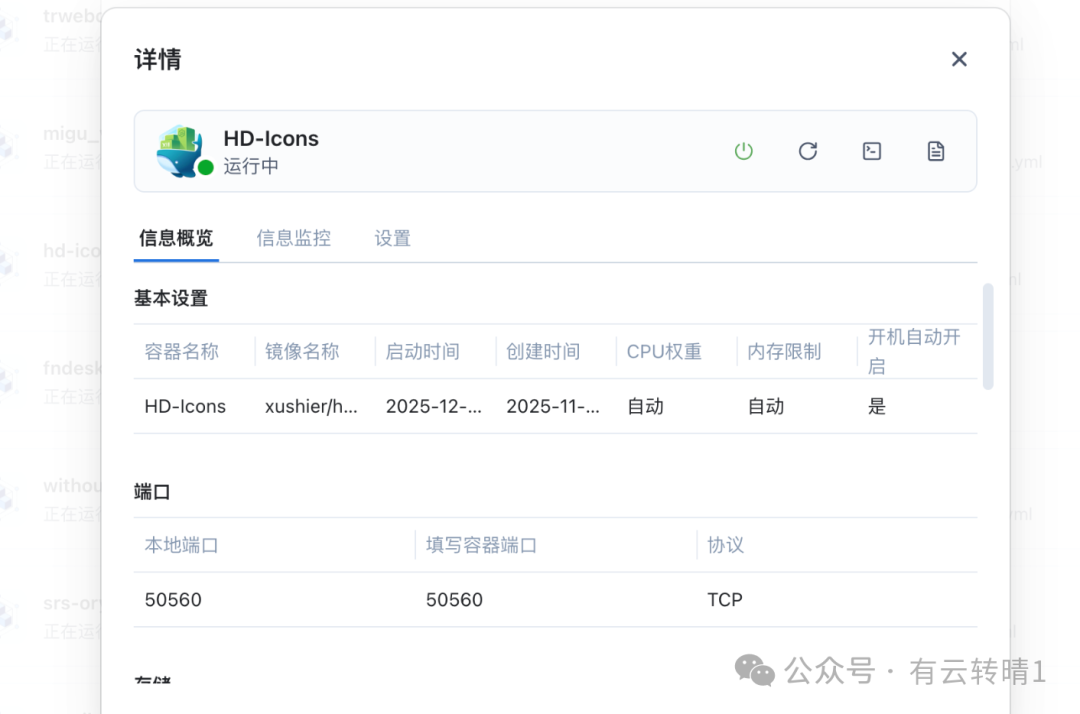Click the 容器名称 column header
This screenshot has width=1080, height=714.
point(182,351)
